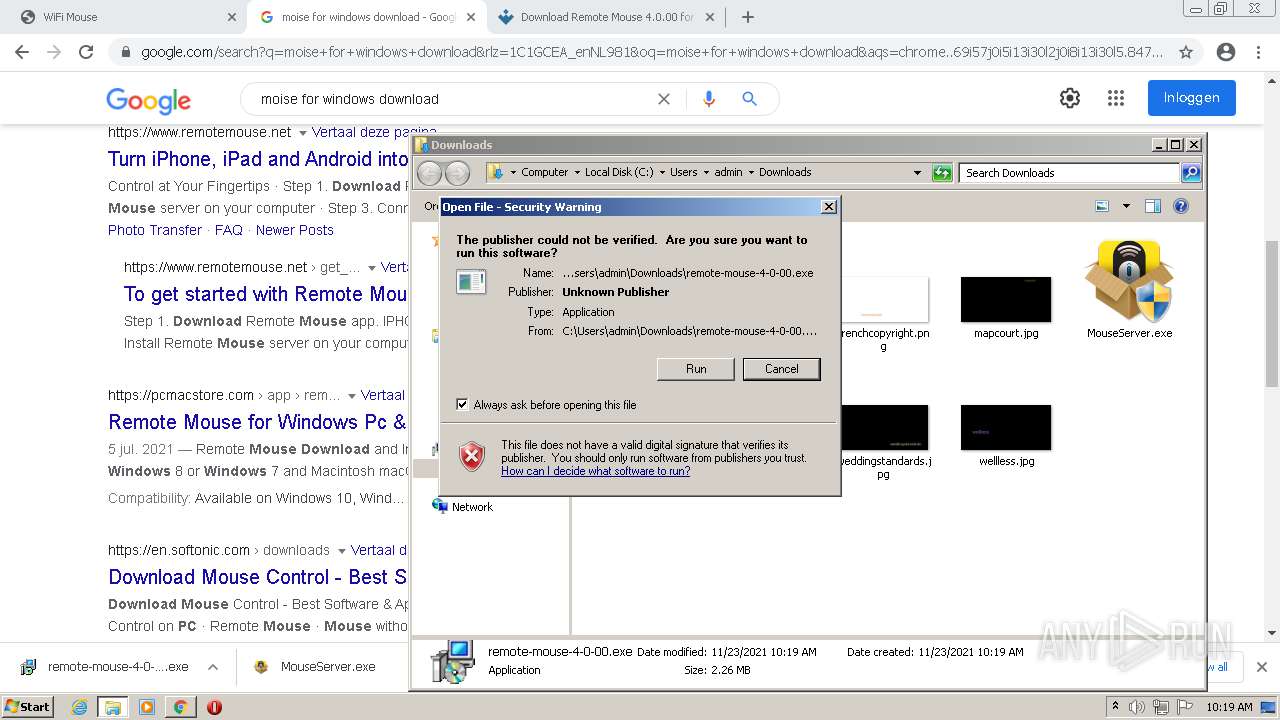
Task: Click the FAQ sitelink
Action: tap(229, 230)
